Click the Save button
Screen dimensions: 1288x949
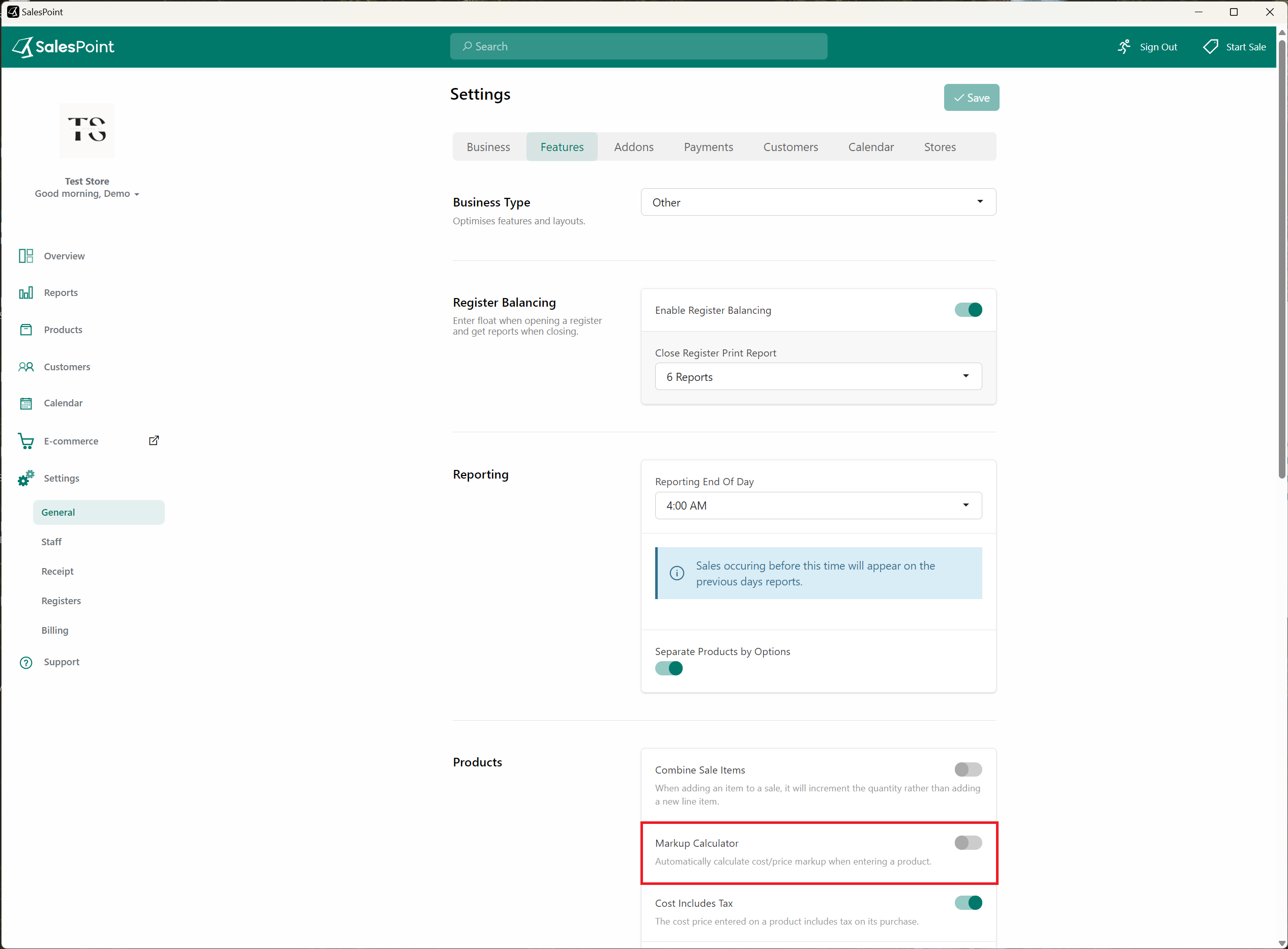972,98
